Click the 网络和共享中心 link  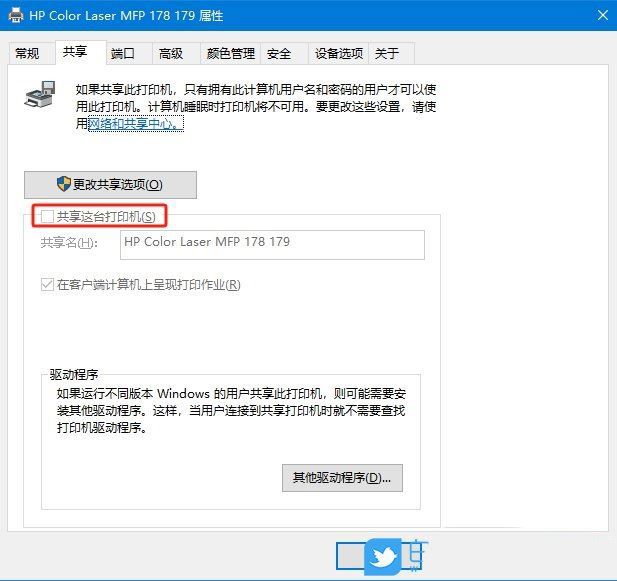click(x=135, y=124)
